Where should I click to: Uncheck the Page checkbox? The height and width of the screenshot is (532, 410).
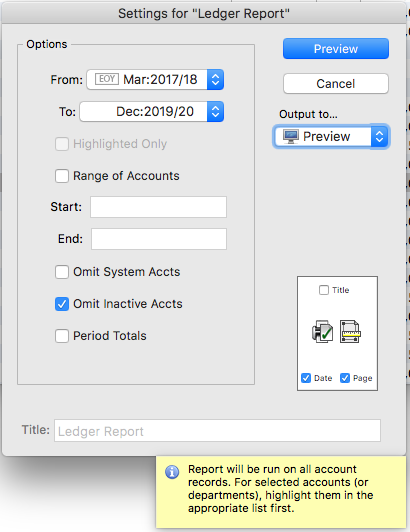(x=345, y=378)
